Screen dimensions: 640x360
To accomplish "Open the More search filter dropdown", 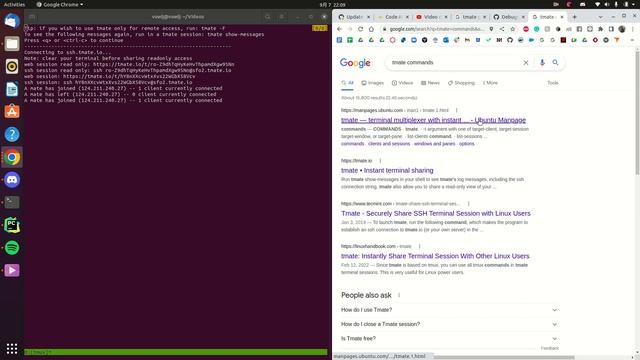I will pos(490,83).
